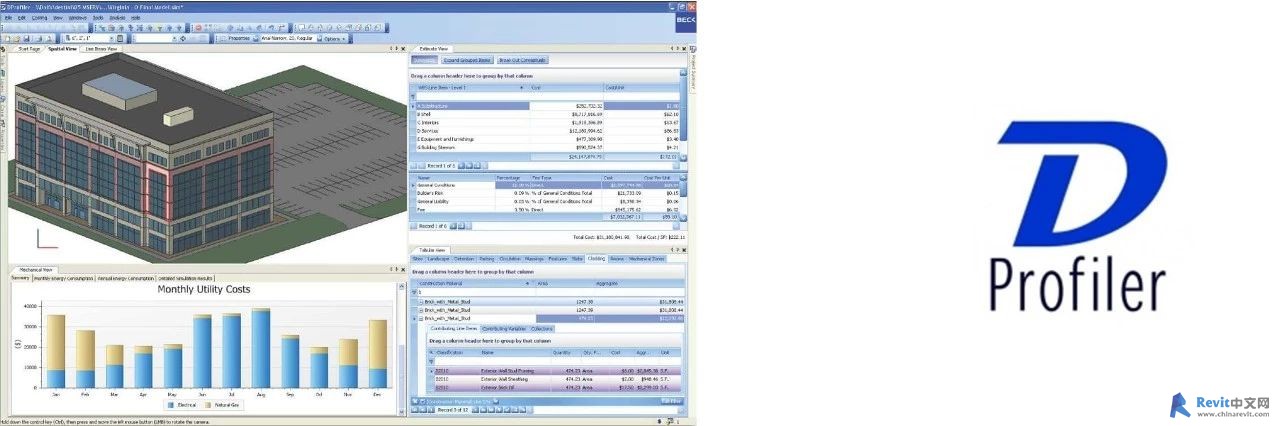Sort by the Cost/Unit column header

click(641, 87)
